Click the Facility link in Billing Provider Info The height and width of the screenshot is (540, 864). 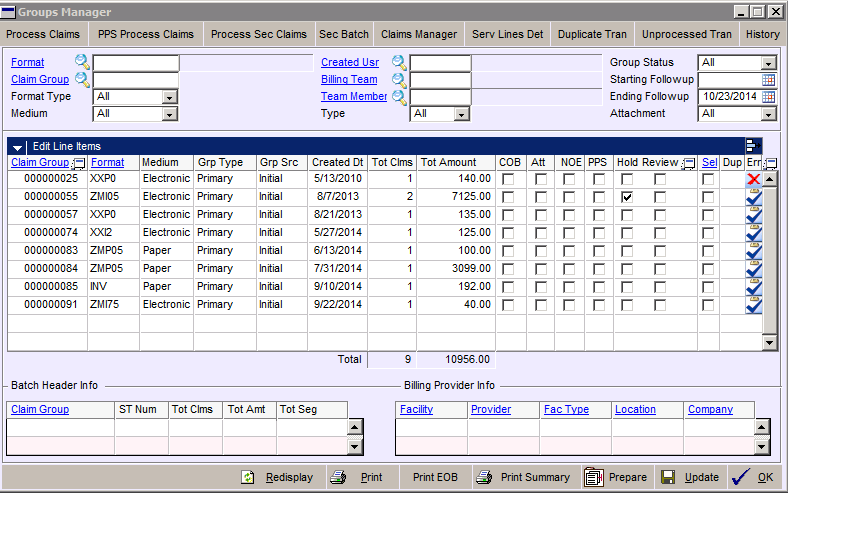pyautogui.click(x=416, y=409)
